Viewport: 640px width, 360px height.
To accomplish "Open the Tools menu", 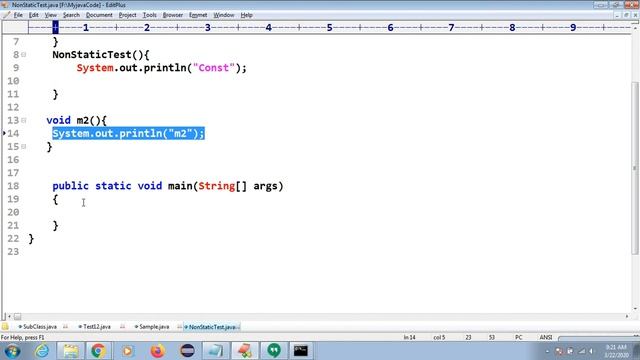I will [149, 15].
